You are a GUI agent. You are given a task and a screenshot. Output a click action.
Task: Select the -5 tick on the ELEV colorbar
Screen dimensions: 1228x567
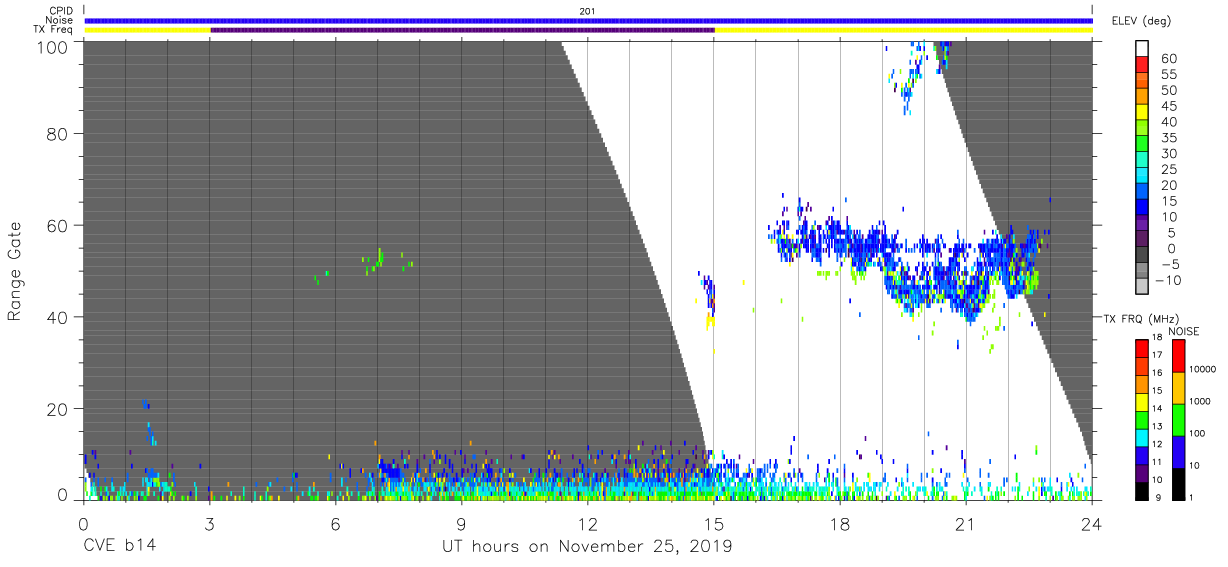click(x=1170, y=265)
